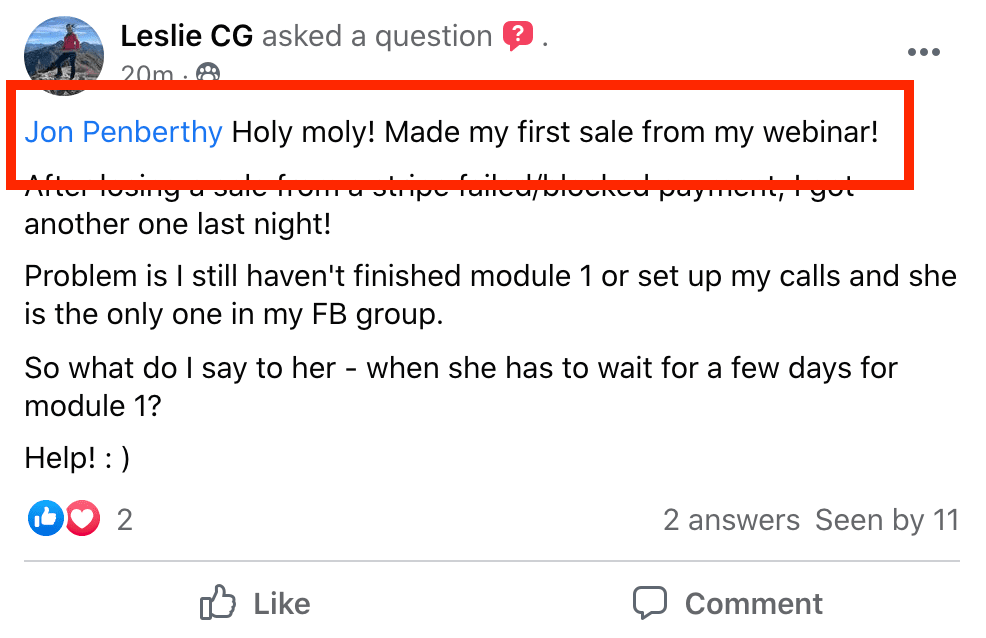Click the 'Help! : )' line
This screenshot has width=986, height=638.
coord(77,458)
